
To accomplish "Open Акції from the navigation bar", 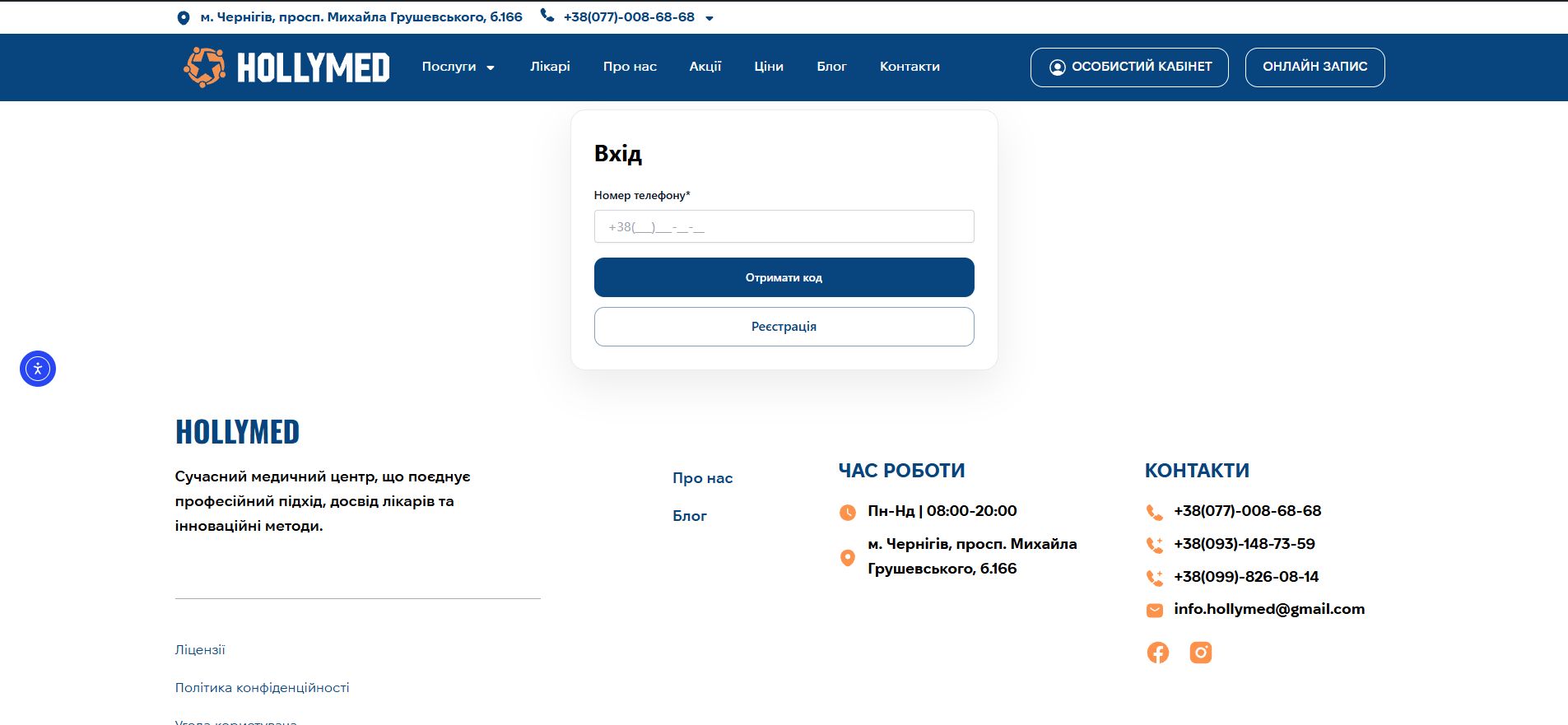I will [x=705, y=67].
